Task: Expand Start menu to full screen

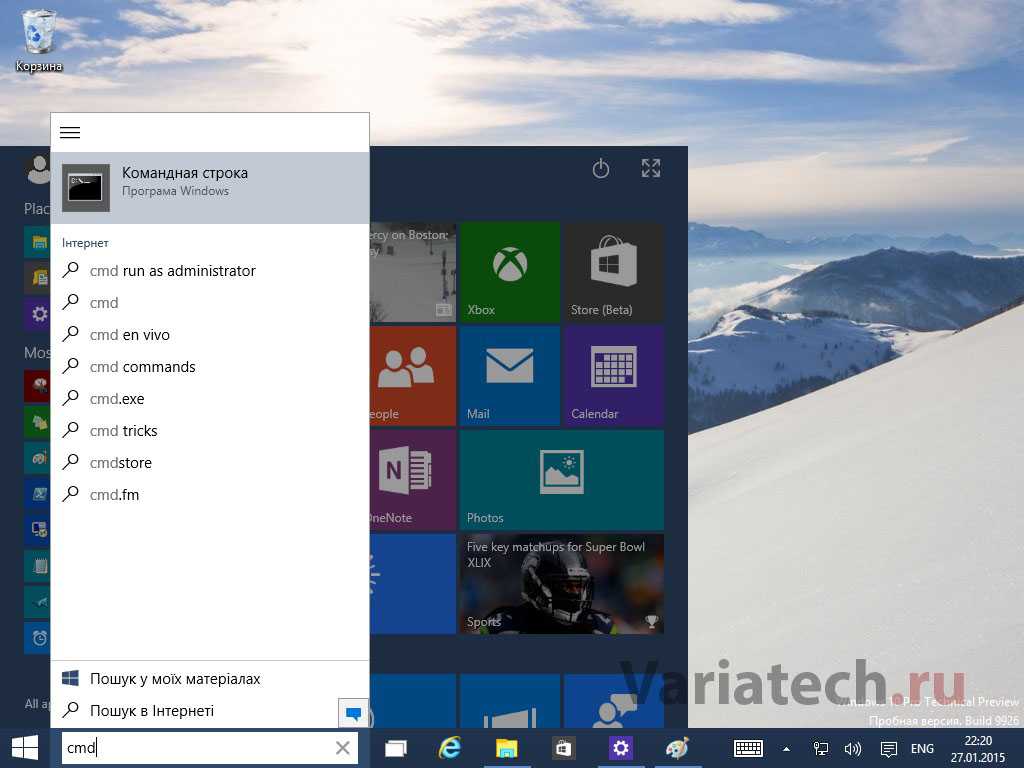Action: coord(651,169)
